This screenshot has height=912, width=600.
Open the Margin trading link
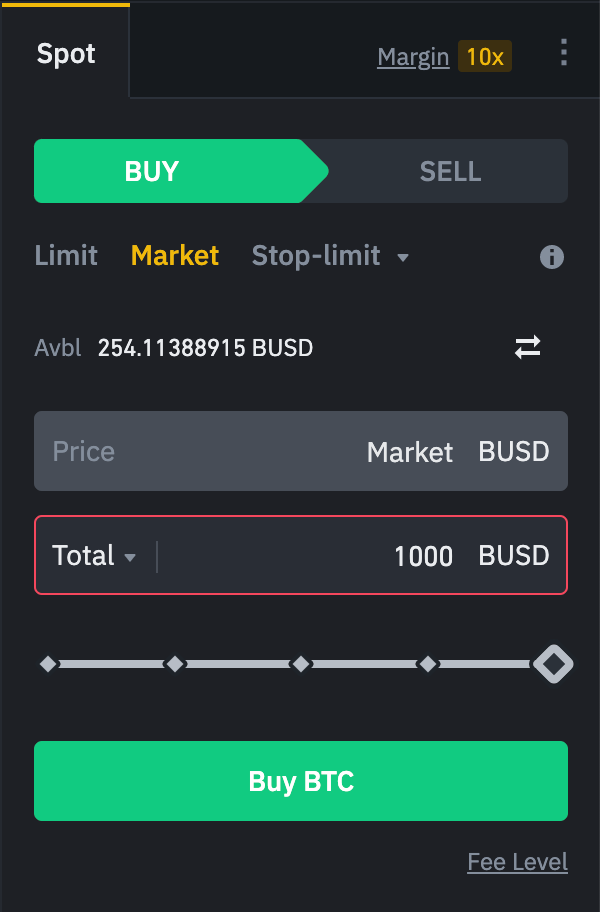tap(413, 57)
